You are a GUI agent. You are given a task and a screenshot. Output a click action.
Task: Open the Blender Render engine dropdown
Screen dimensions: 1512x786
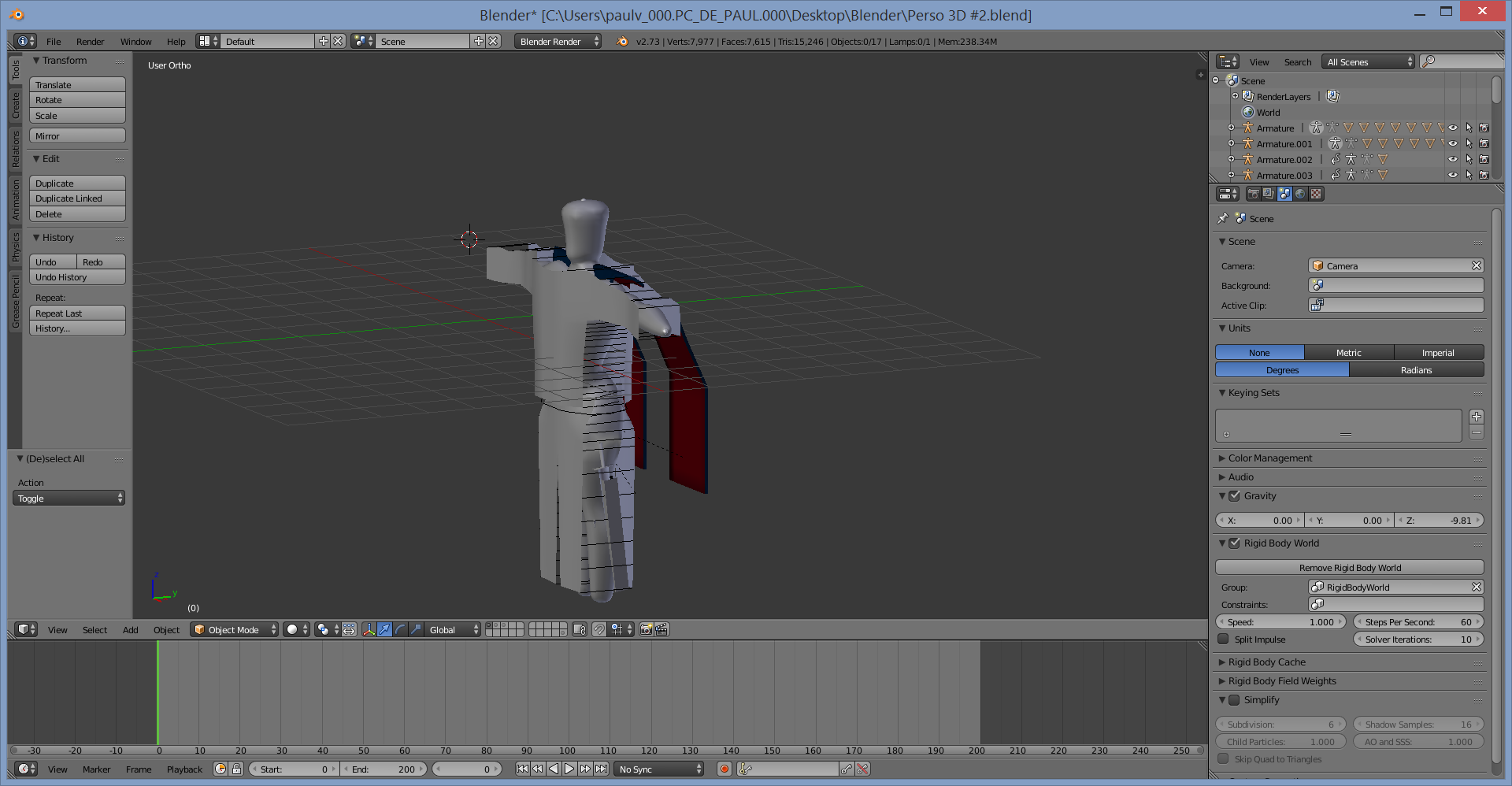pos(558,41)
